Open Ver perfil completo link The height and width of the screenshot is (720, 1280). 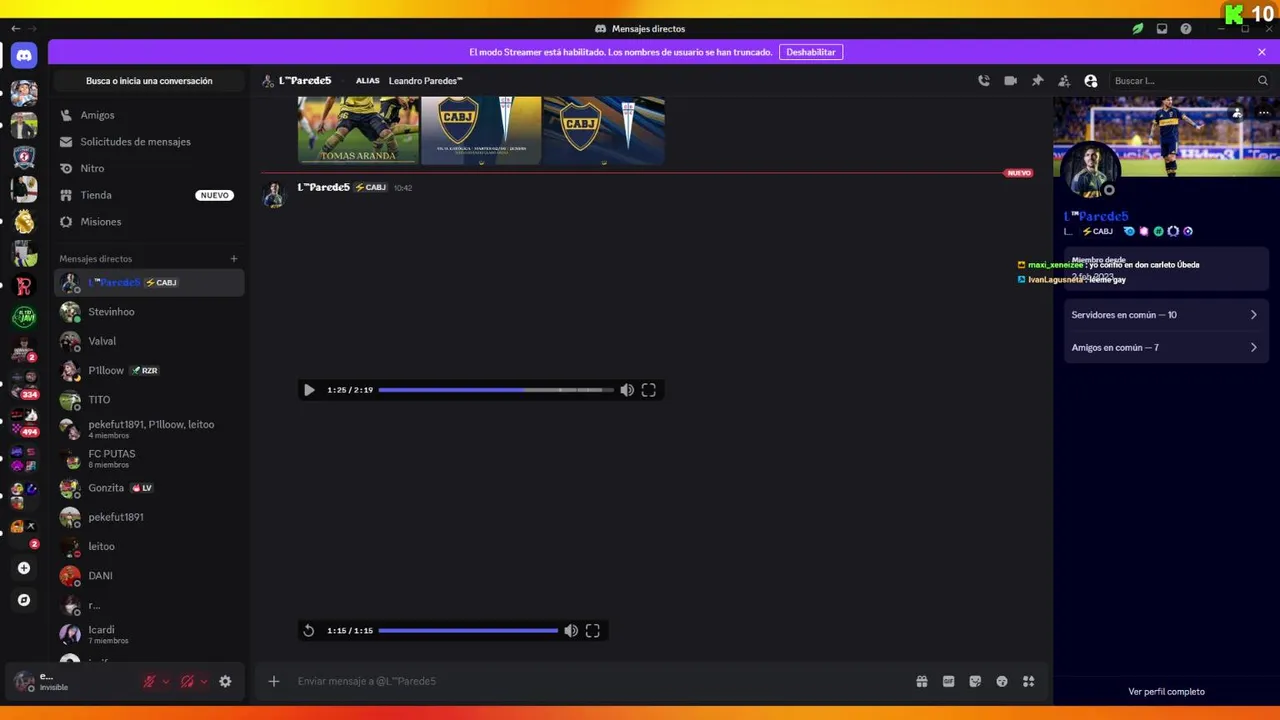click(1166, 692)
